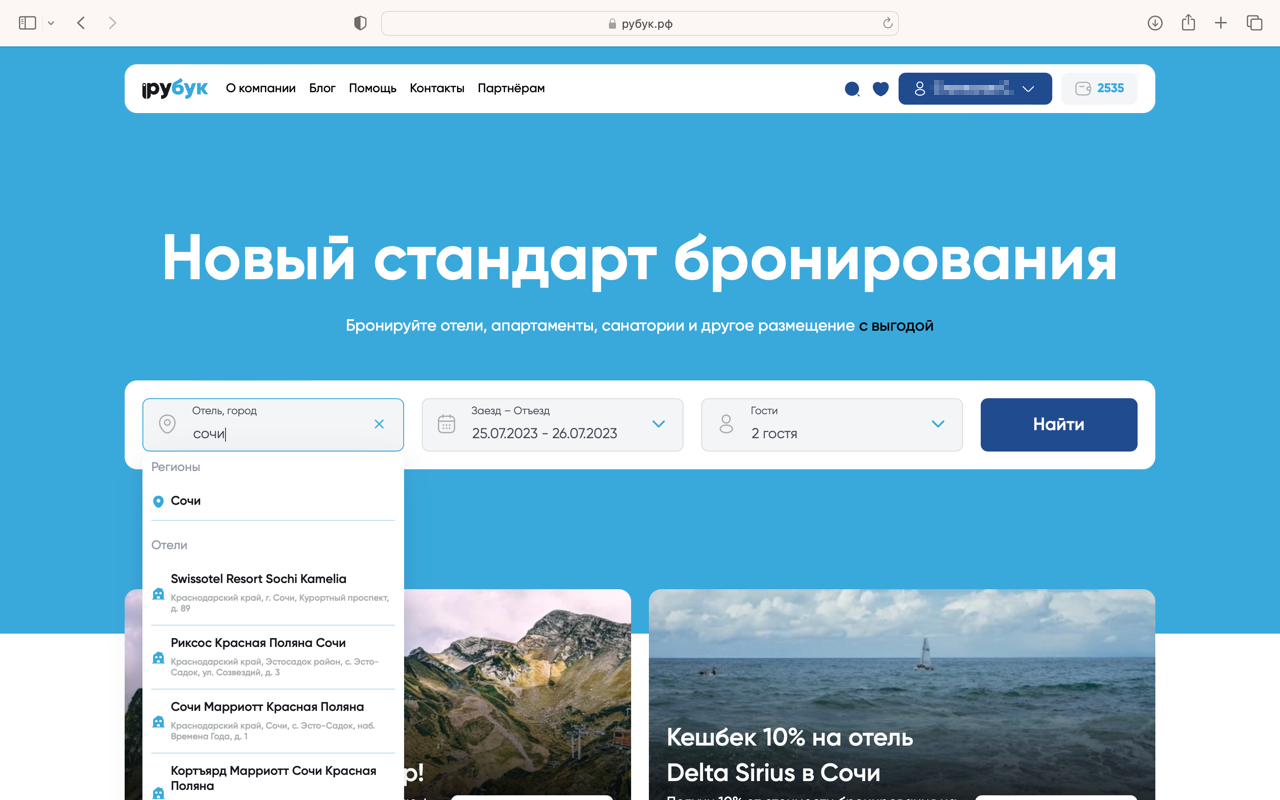Go to the Партнёрам page
Screen dimensions: 1280x800
click(x=511, y=88)
